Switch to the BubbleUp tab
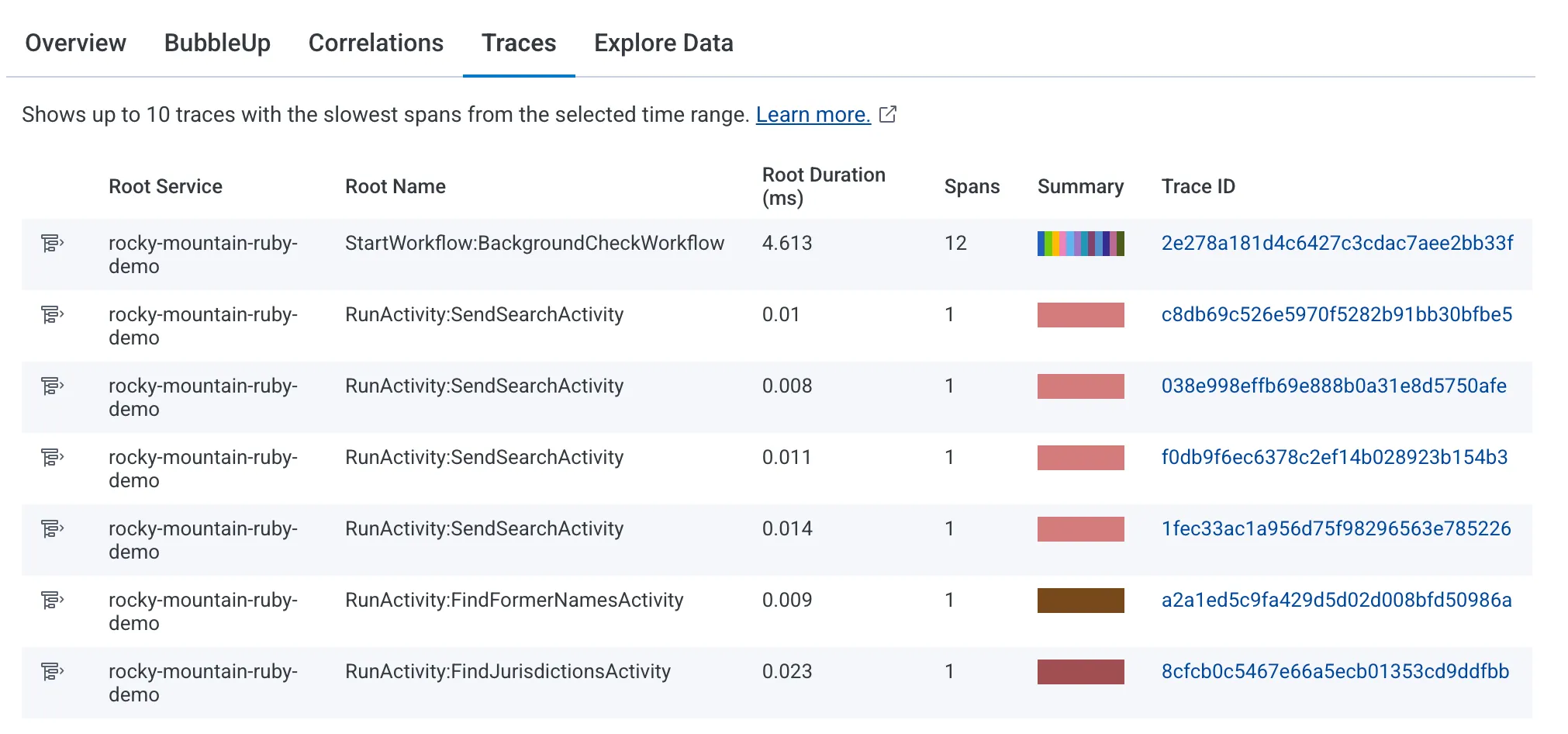This screenshot has height=734, width=1568. click(217, 43)
